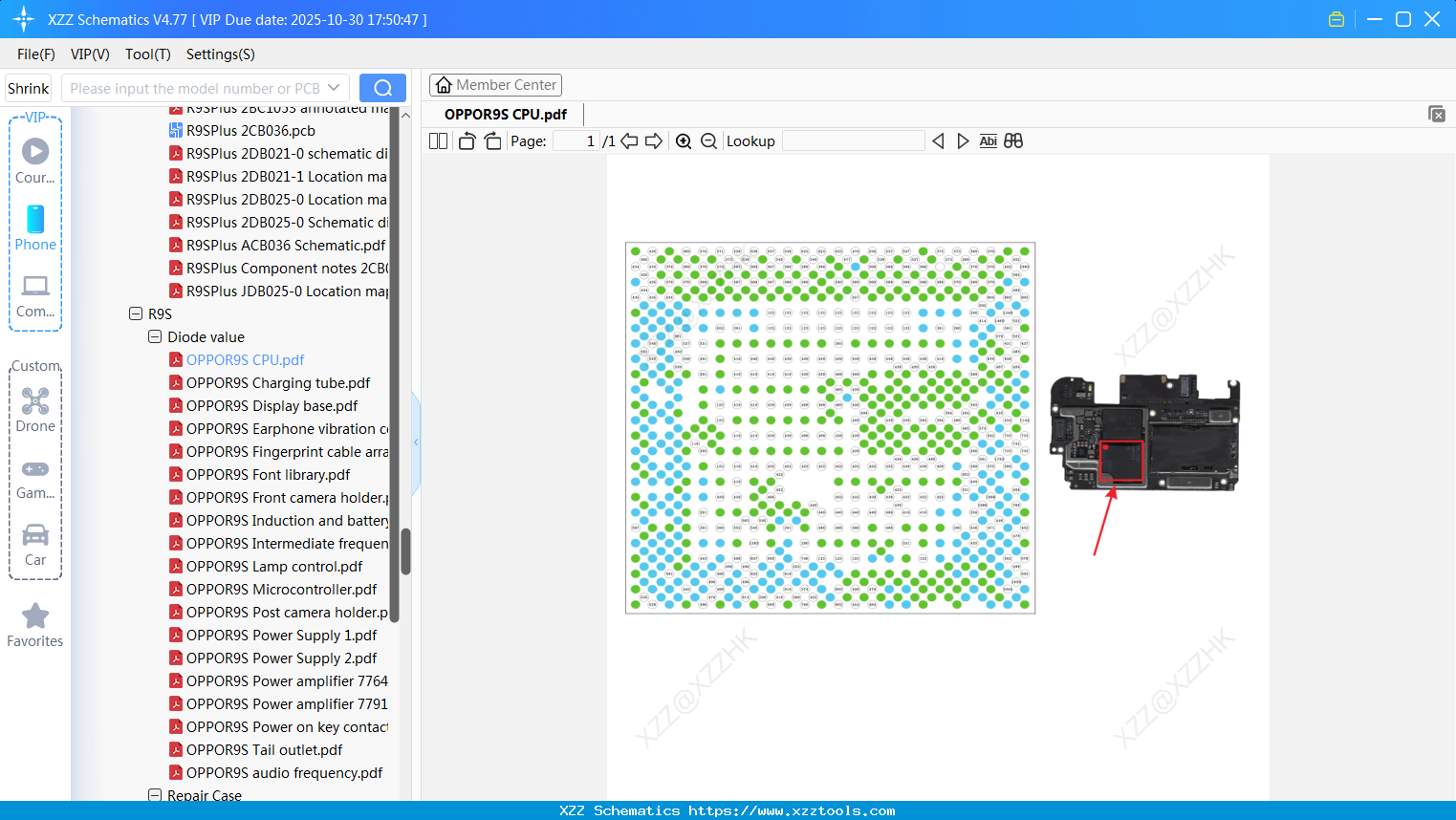Find next lookup result
This screenshot has height=820, width=1456.
963,141
